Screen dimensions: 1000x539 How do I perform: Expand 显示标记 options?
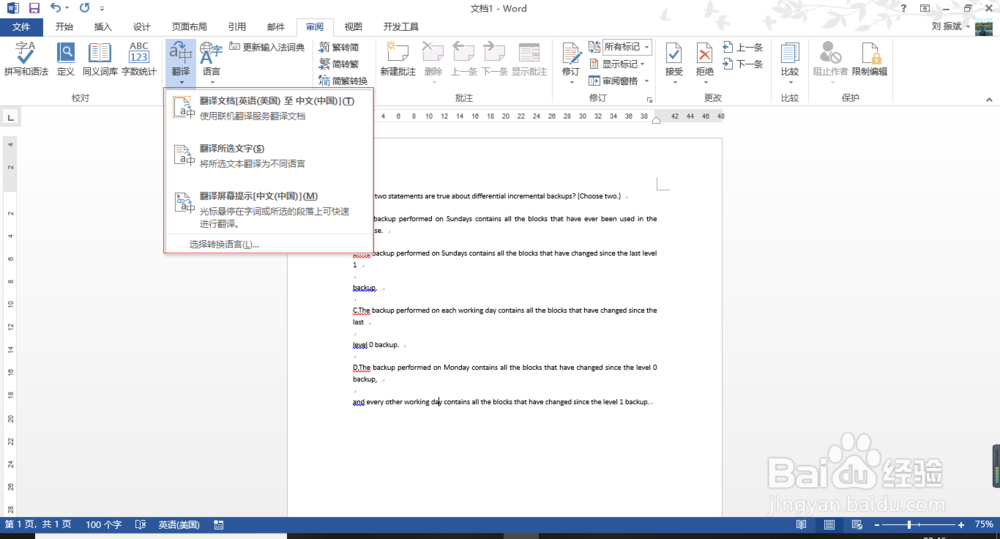617,64
